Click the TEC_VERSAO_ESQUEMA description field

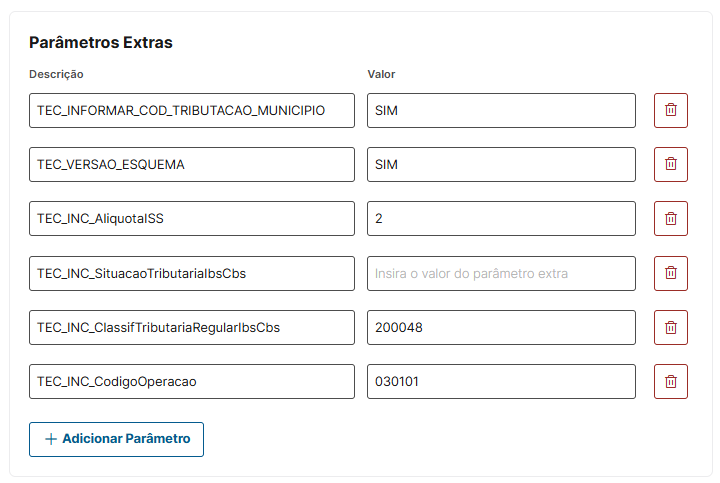[191, 165]
